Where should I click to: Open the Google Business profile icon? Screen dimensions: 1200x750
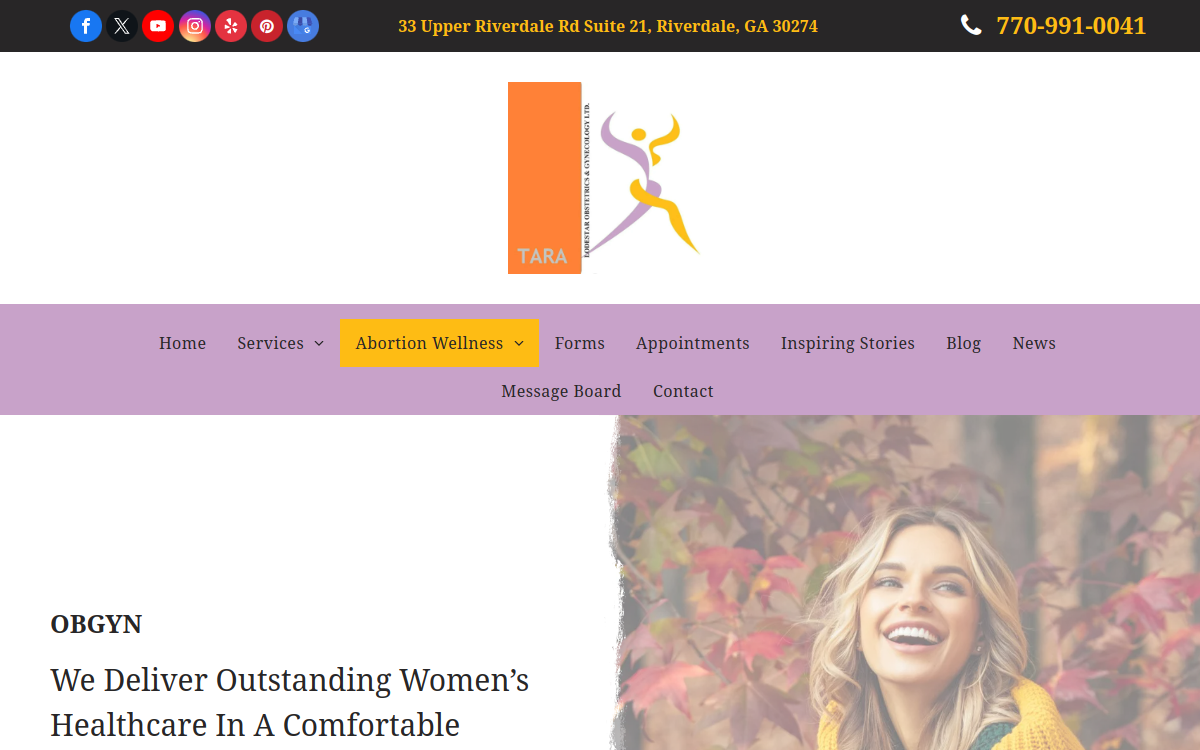(x=303, y=26)
